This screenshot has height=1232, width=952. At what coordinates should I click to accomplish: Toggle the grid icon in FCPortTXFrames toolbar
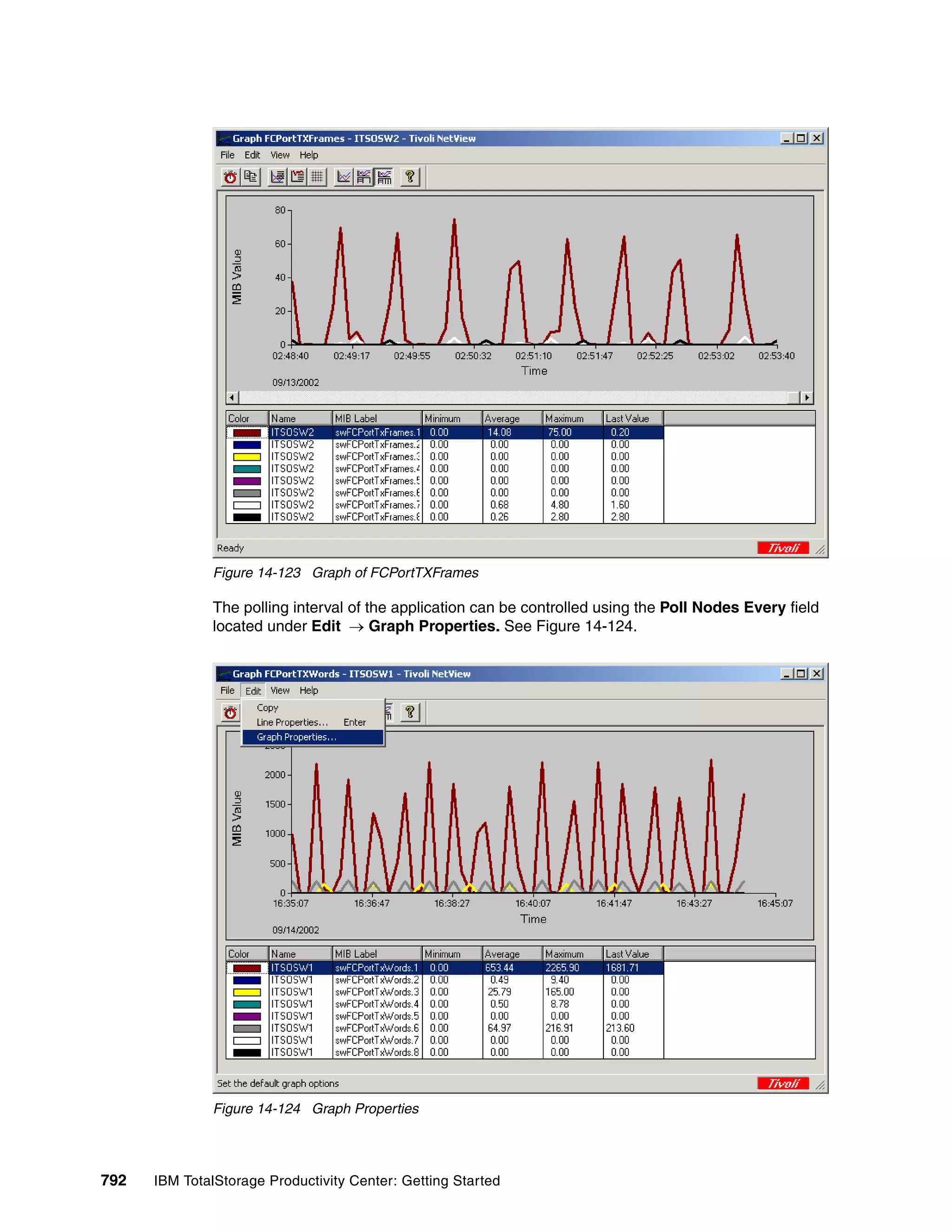click(x=317, y=177)
